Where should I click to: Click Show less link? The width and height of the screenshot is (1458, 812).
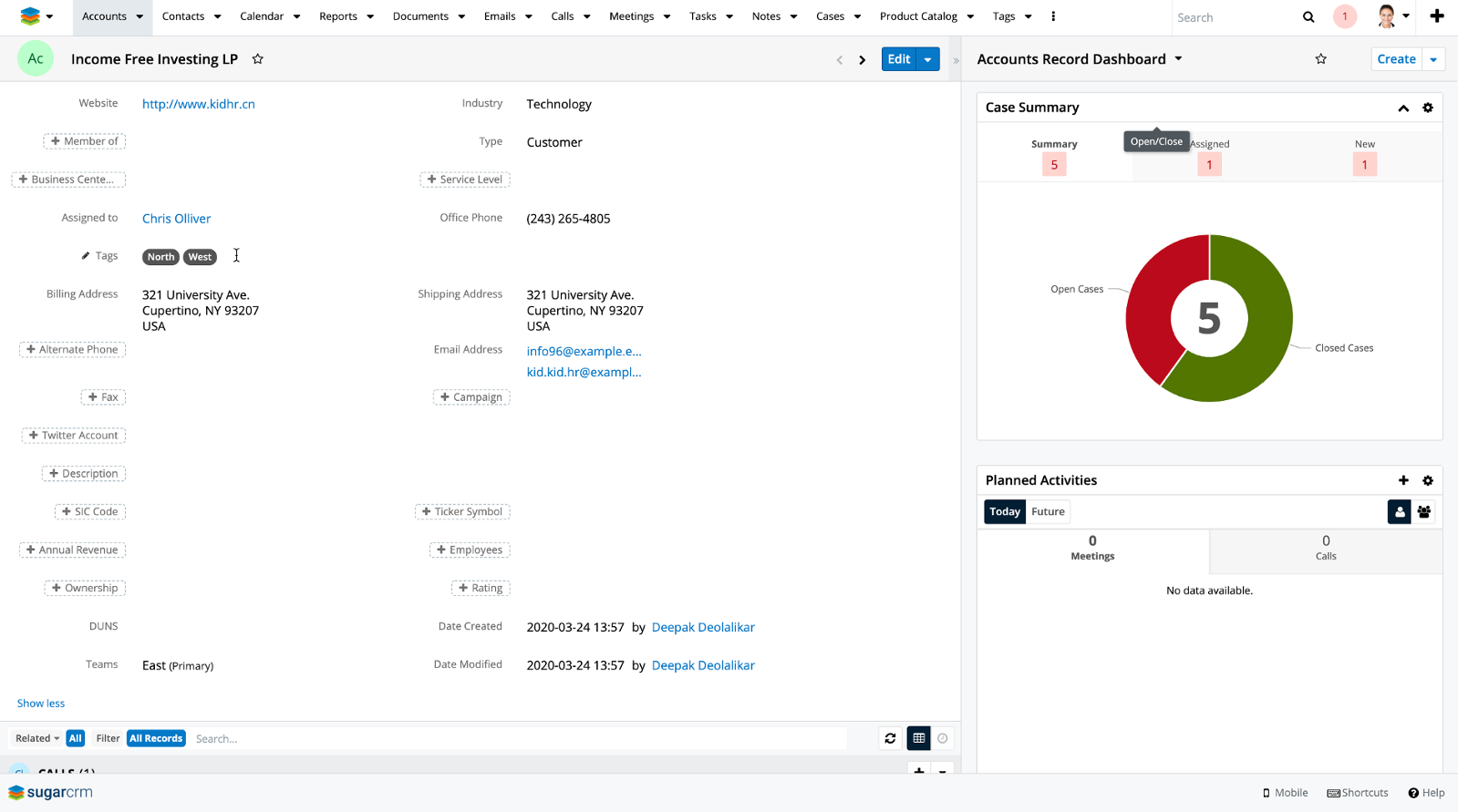41,704
